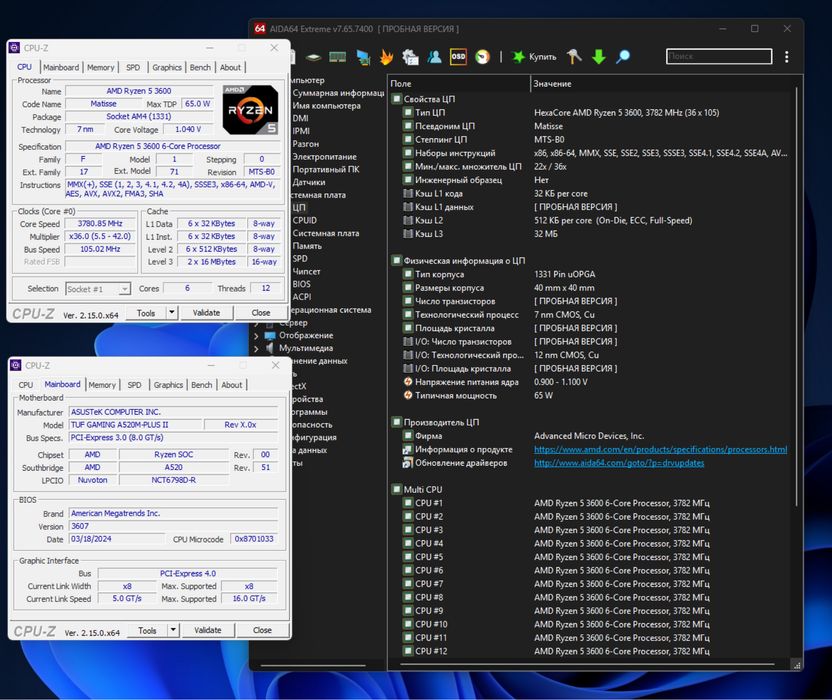Open the Socket #1 selection combo box
The height and width of the screenshot is (700, 832).
pos(98,289)
